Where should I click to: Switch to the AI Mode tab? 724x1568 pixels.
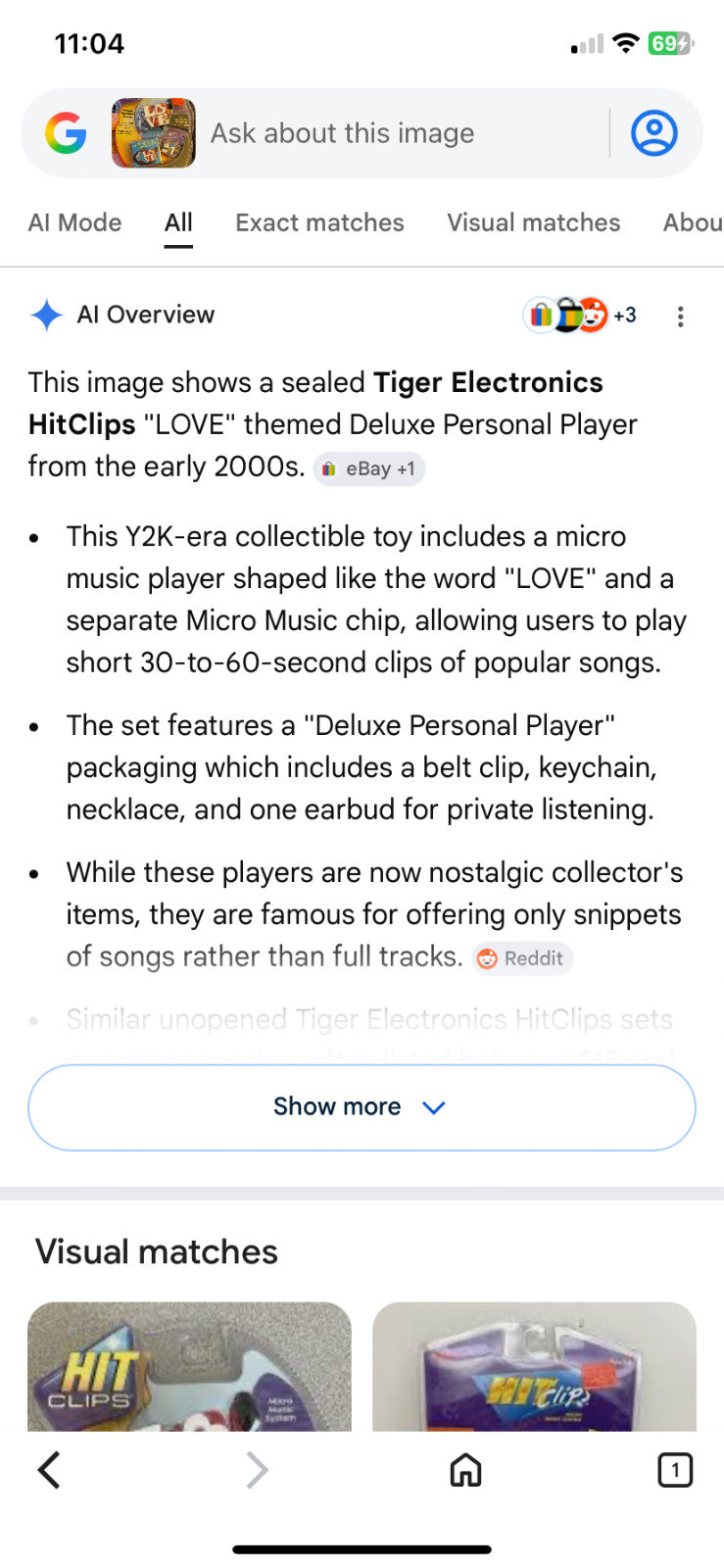click(75, 222)
